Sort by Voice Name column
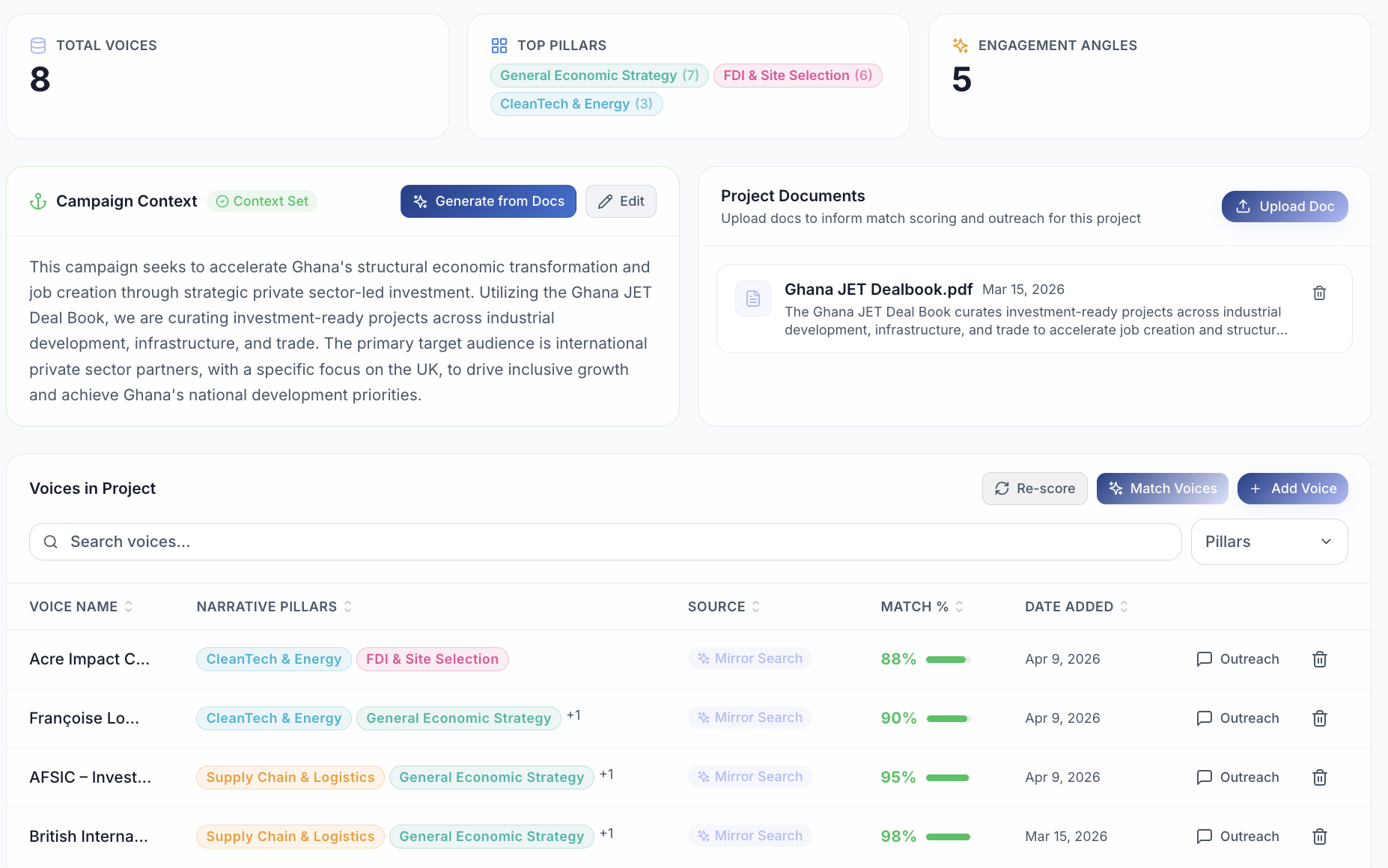This screenshot has width=1388, height=868. pos(81,607)
